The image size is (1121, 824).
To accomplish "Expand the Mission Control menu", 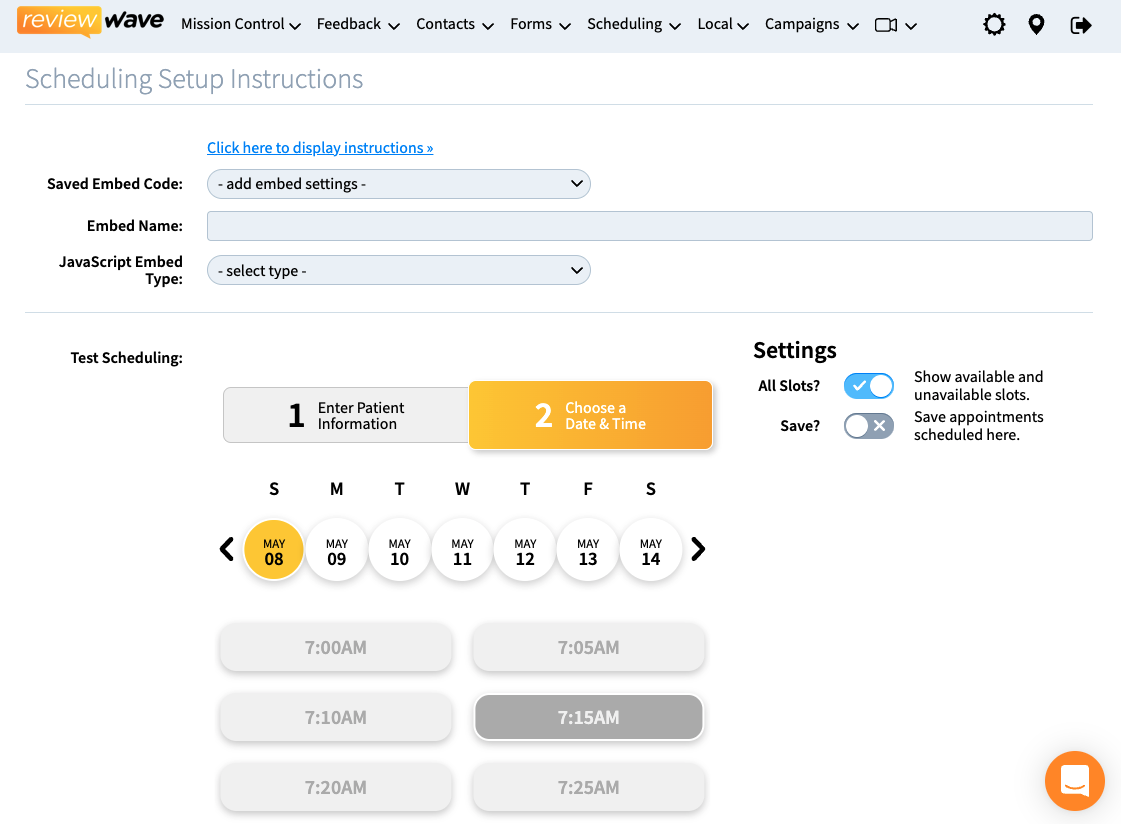I will [240, 25].
